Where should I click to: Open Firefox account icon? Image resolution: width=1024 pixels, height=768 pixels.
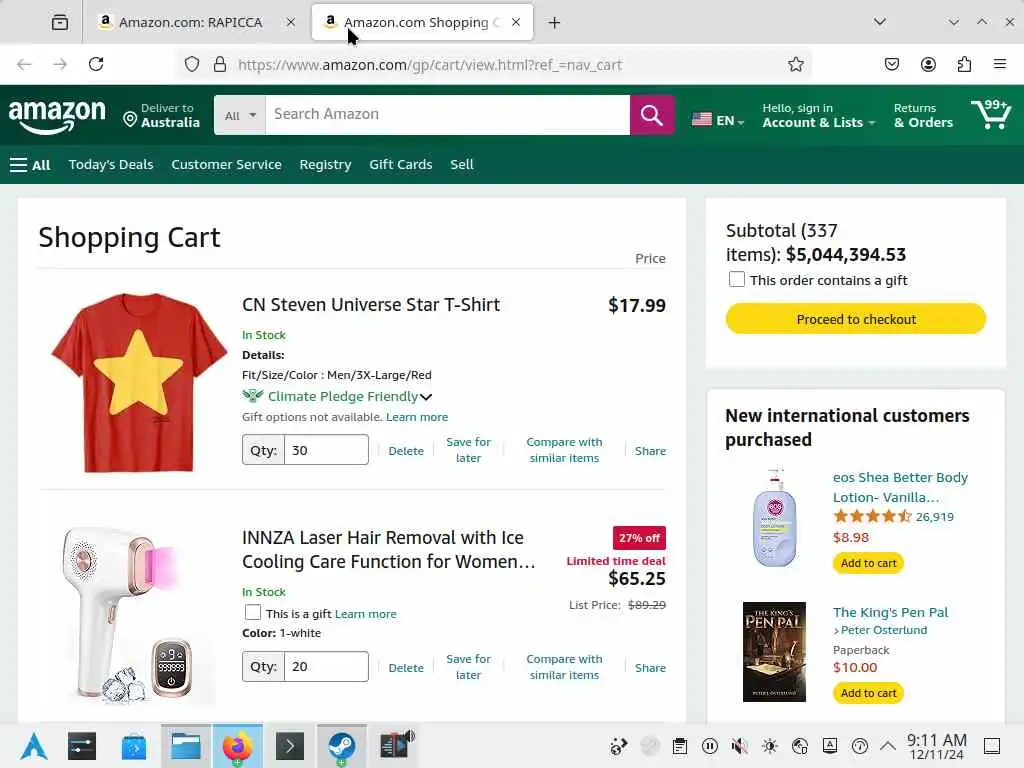(928, 64)
